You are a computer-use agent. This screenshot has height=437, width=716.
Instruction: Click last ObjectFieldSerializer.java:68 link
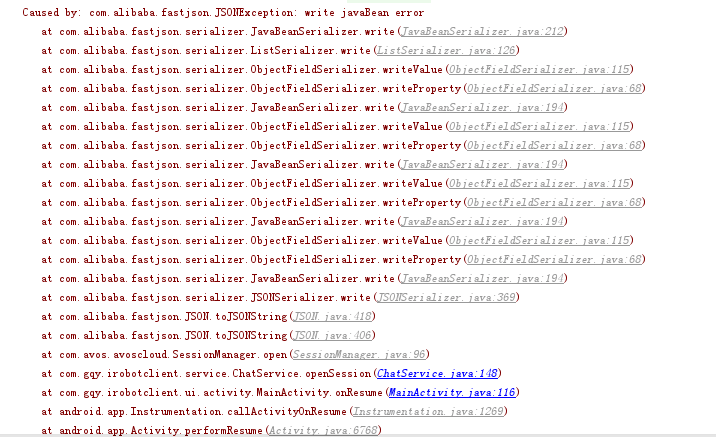(x=554, y=260)
